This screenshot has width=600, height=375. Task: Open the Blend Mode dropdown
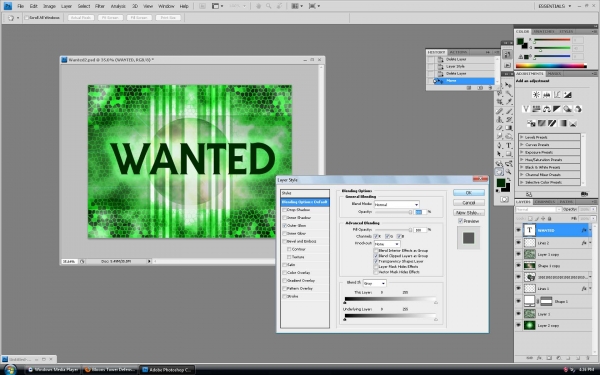(396, 204)
